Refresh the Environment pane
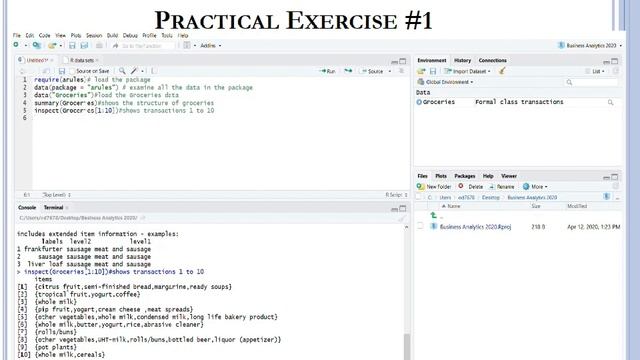The image size is (640, 360). (x=616, y=71)
